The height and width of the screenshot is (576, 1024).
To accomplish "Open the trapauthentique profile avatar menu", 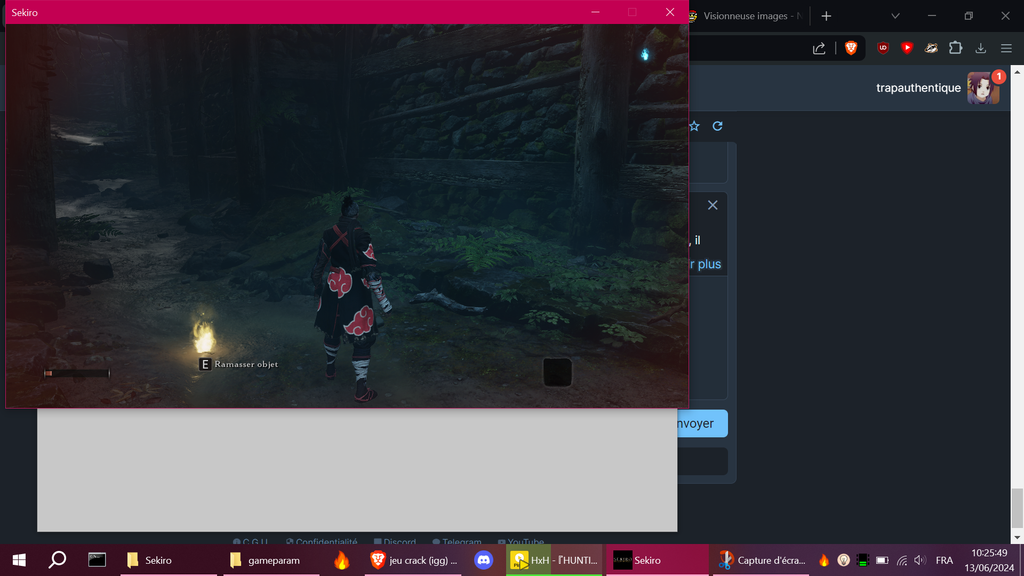I will pos(982,88).
